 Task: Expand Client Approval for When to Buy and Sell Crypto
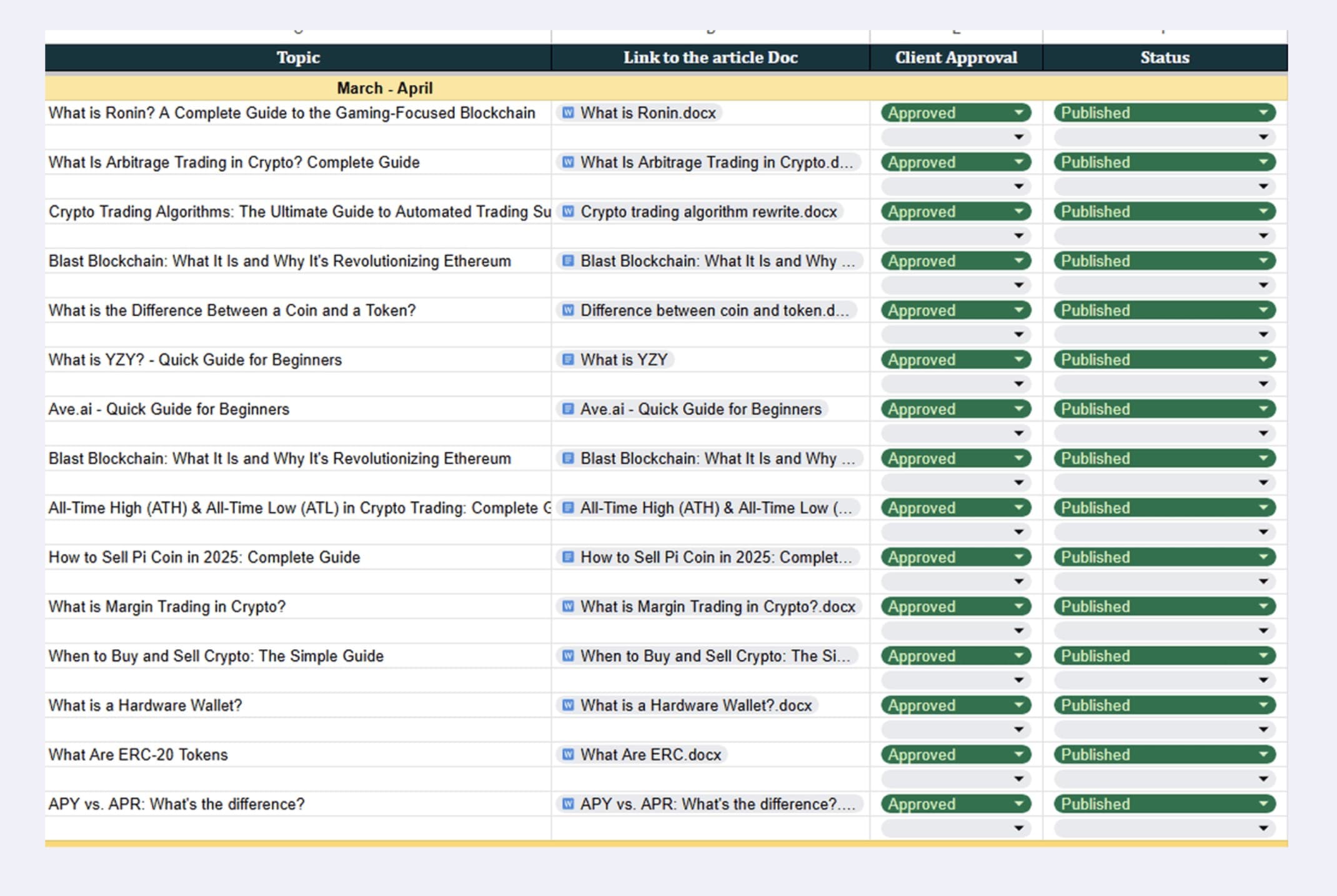tap(956, 656)
